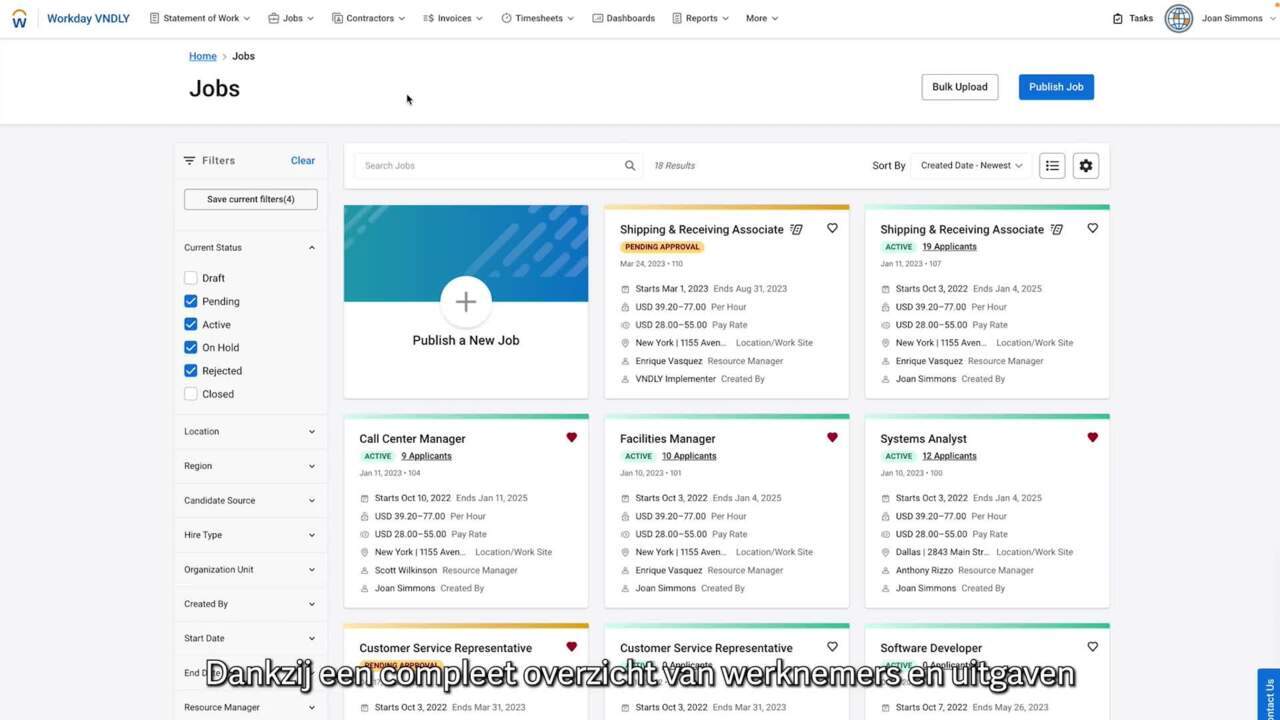Enable the Draft status filter
1280x720 pixels.
(x=190, y=277)
